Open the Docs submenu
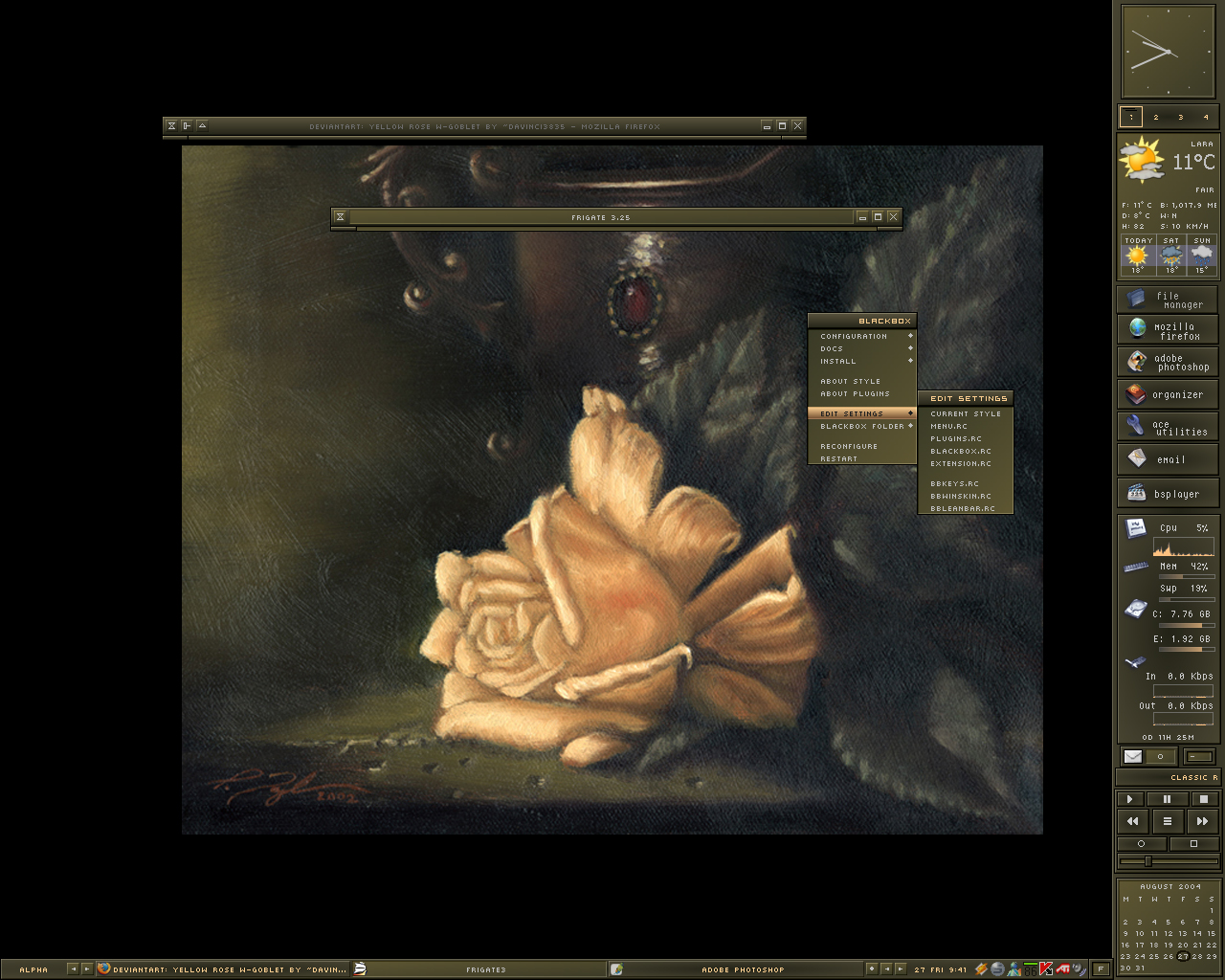The width and height of the screenshot is (1225, 980). click(862, 348)
